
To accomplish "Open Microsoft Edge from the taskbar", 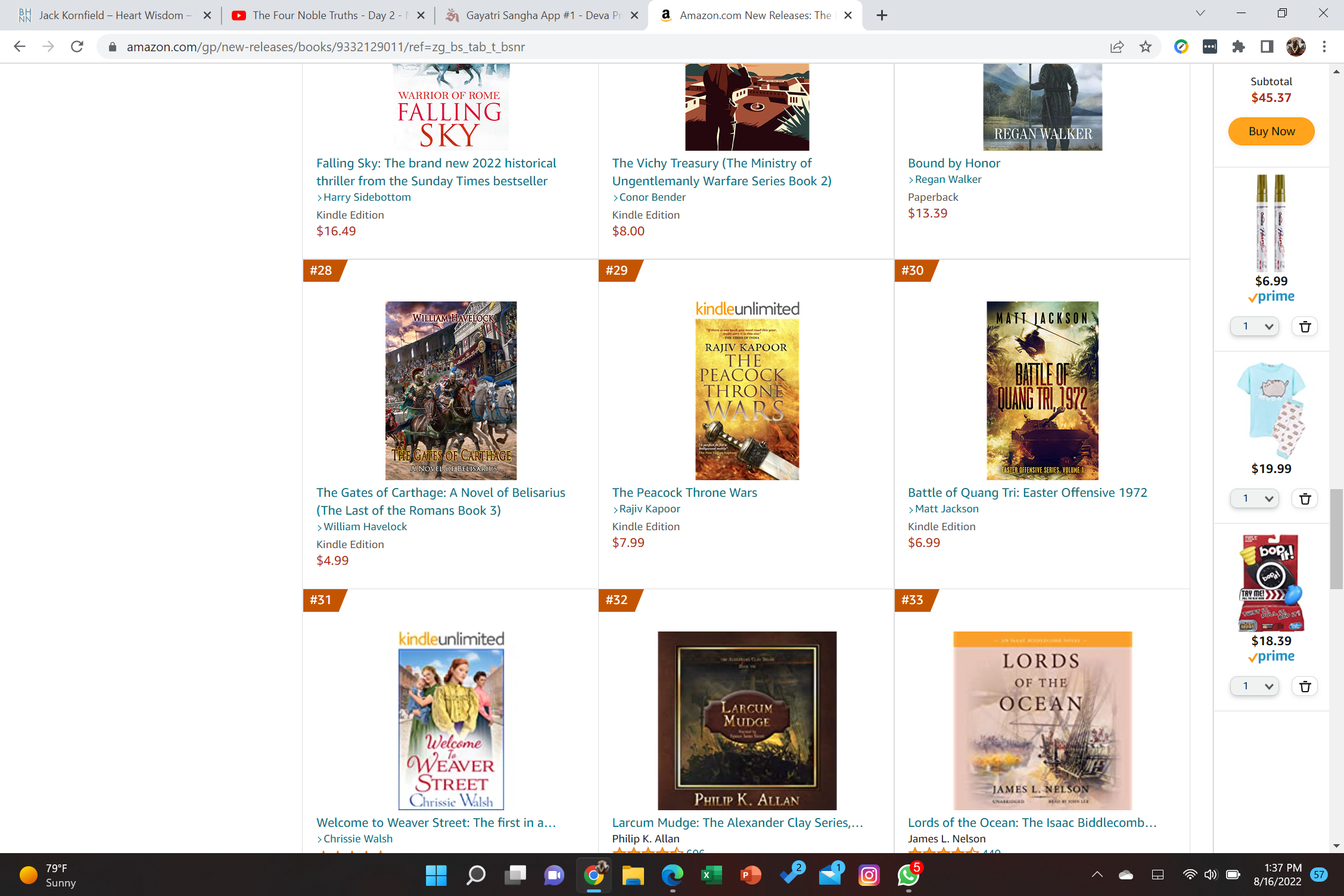I will [672, 875].
